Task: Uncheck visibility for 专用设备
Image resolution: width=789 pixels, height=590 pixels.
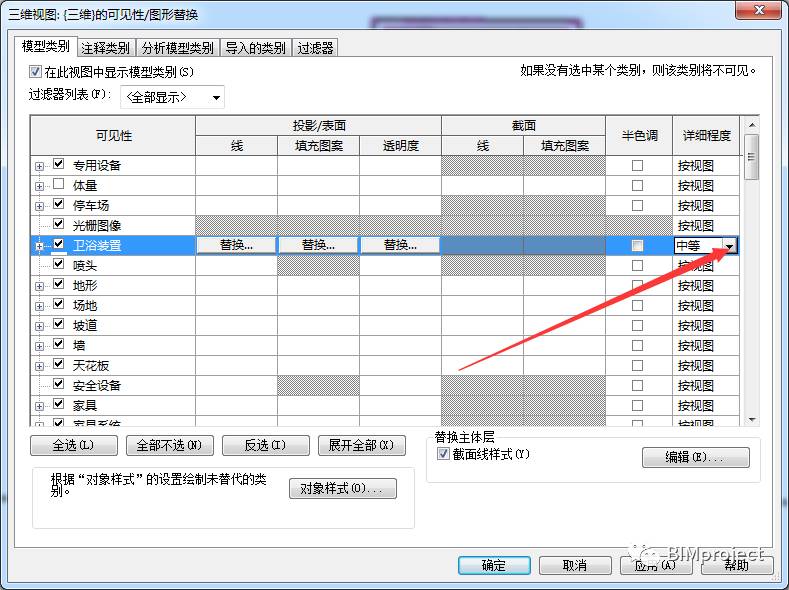Action: tap(58, 163)
